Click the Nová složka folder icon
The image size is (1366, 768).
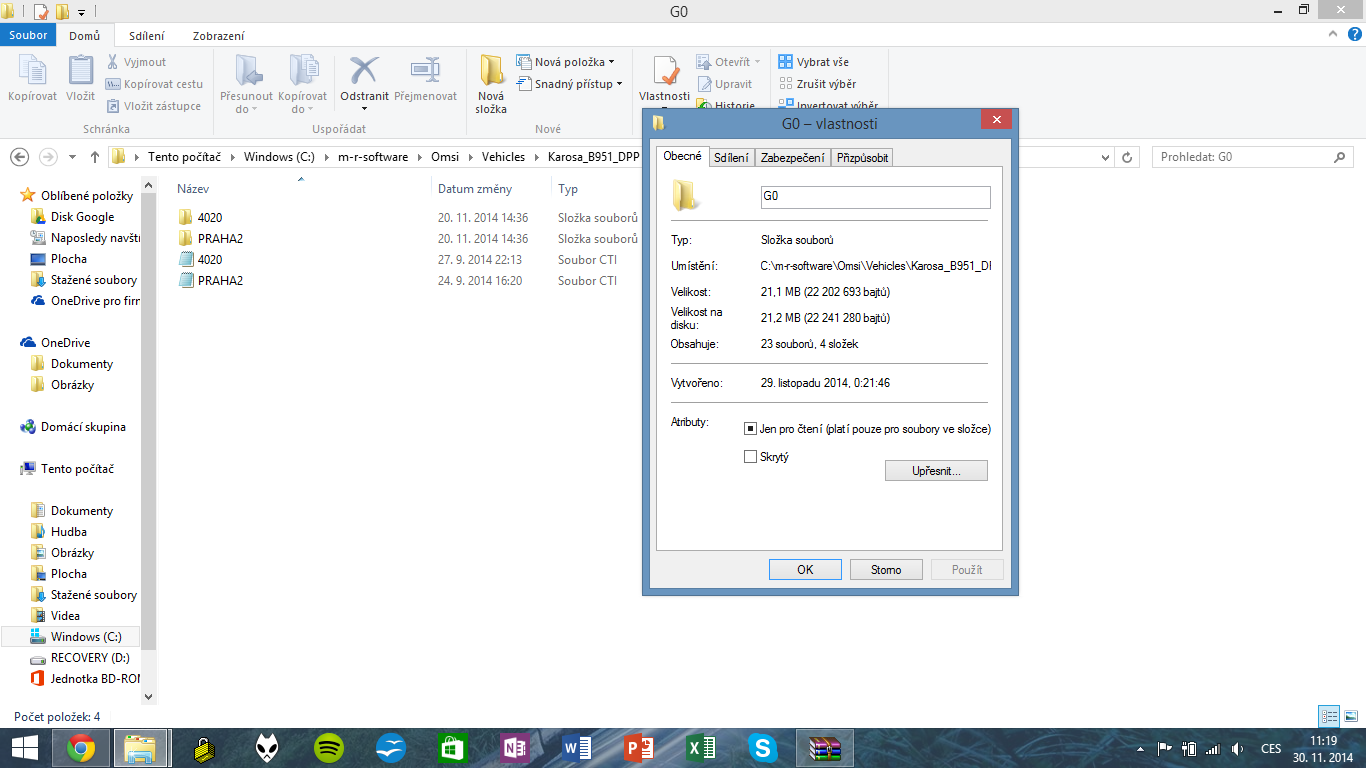click(491, 72)
